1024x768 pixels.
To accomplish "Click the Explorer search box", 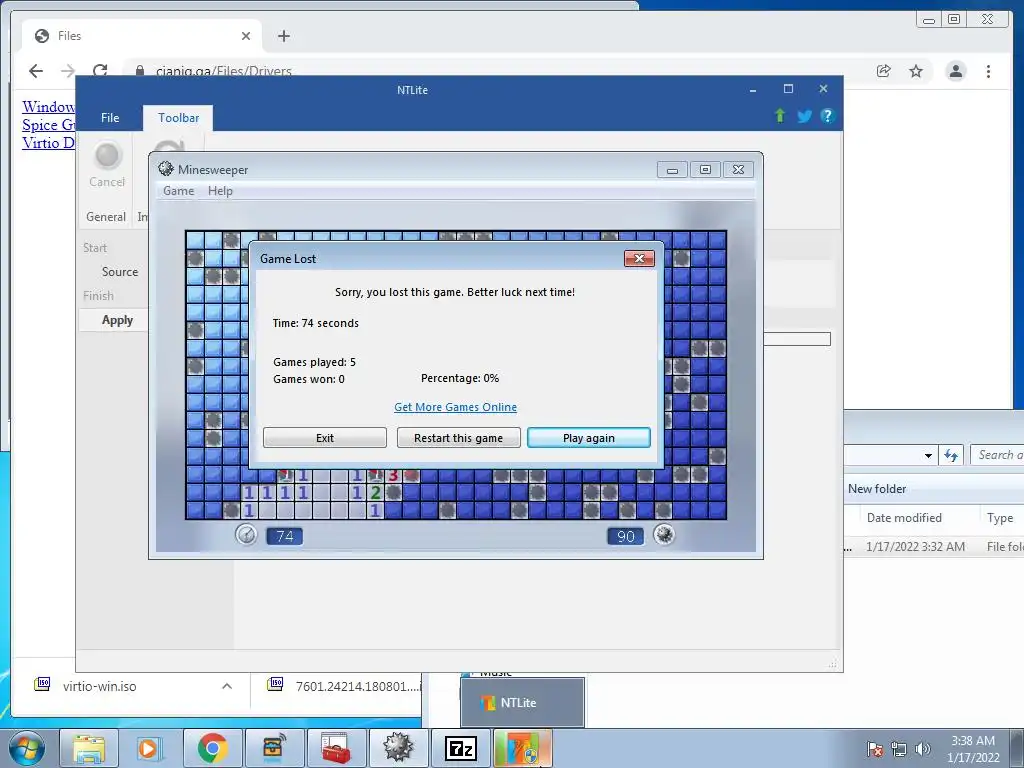I will 997,455.
